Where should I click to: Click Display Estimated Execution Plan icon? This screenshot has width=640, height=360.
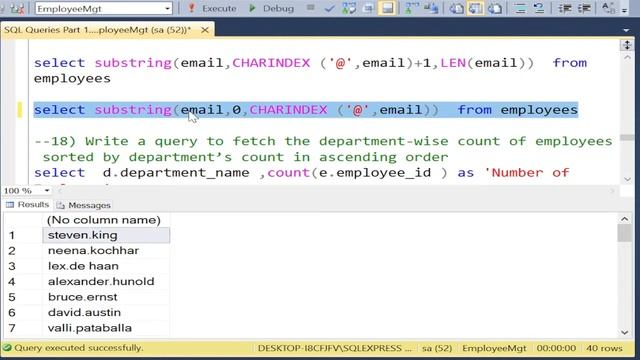pos(349,8)
